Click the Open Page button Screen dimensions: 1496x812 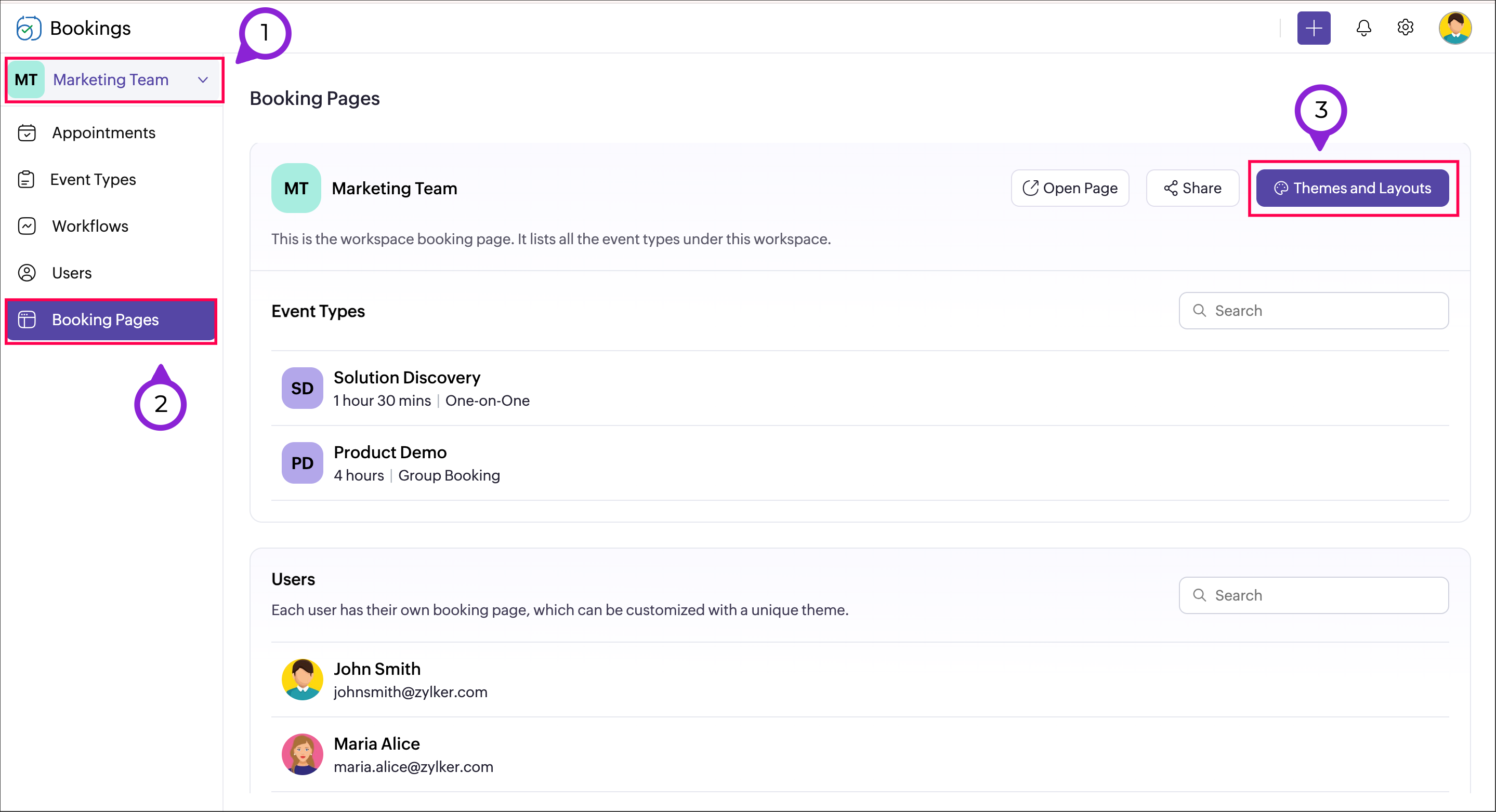click(1070, 188)
